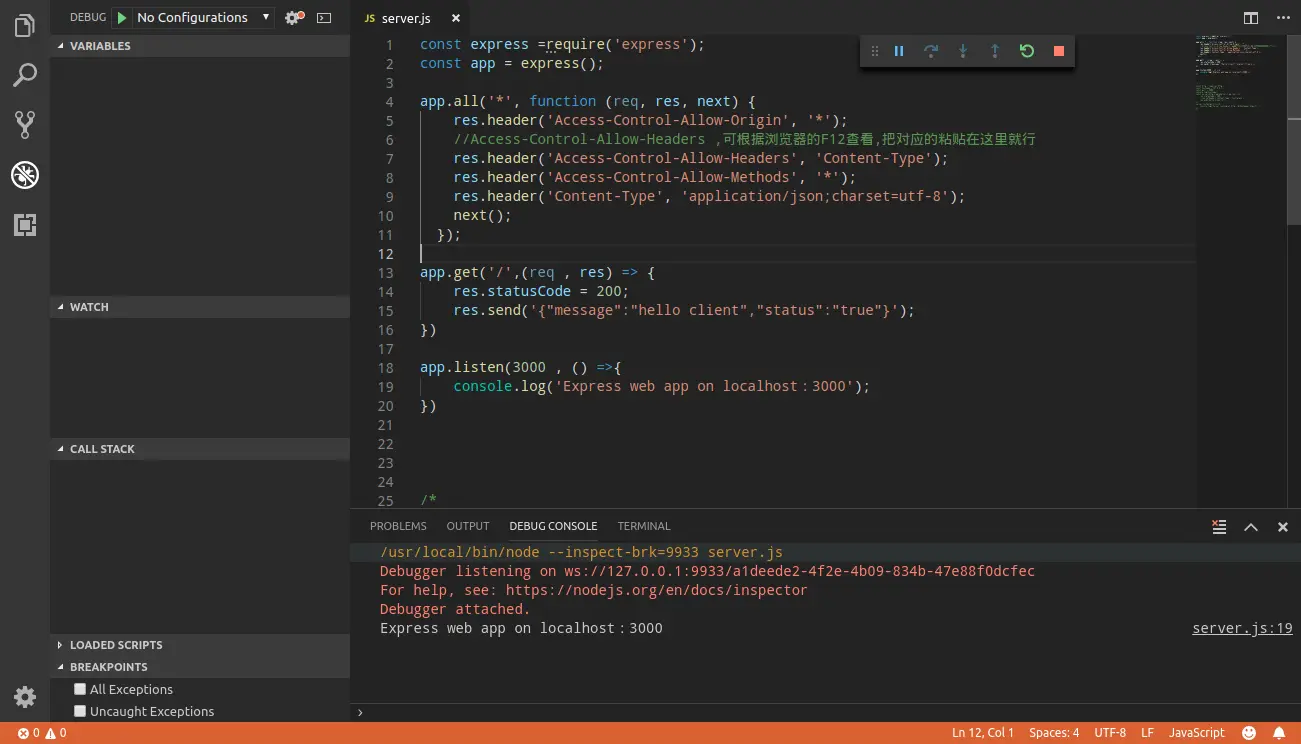Open the Search view in activity bar

pos(25,75)
